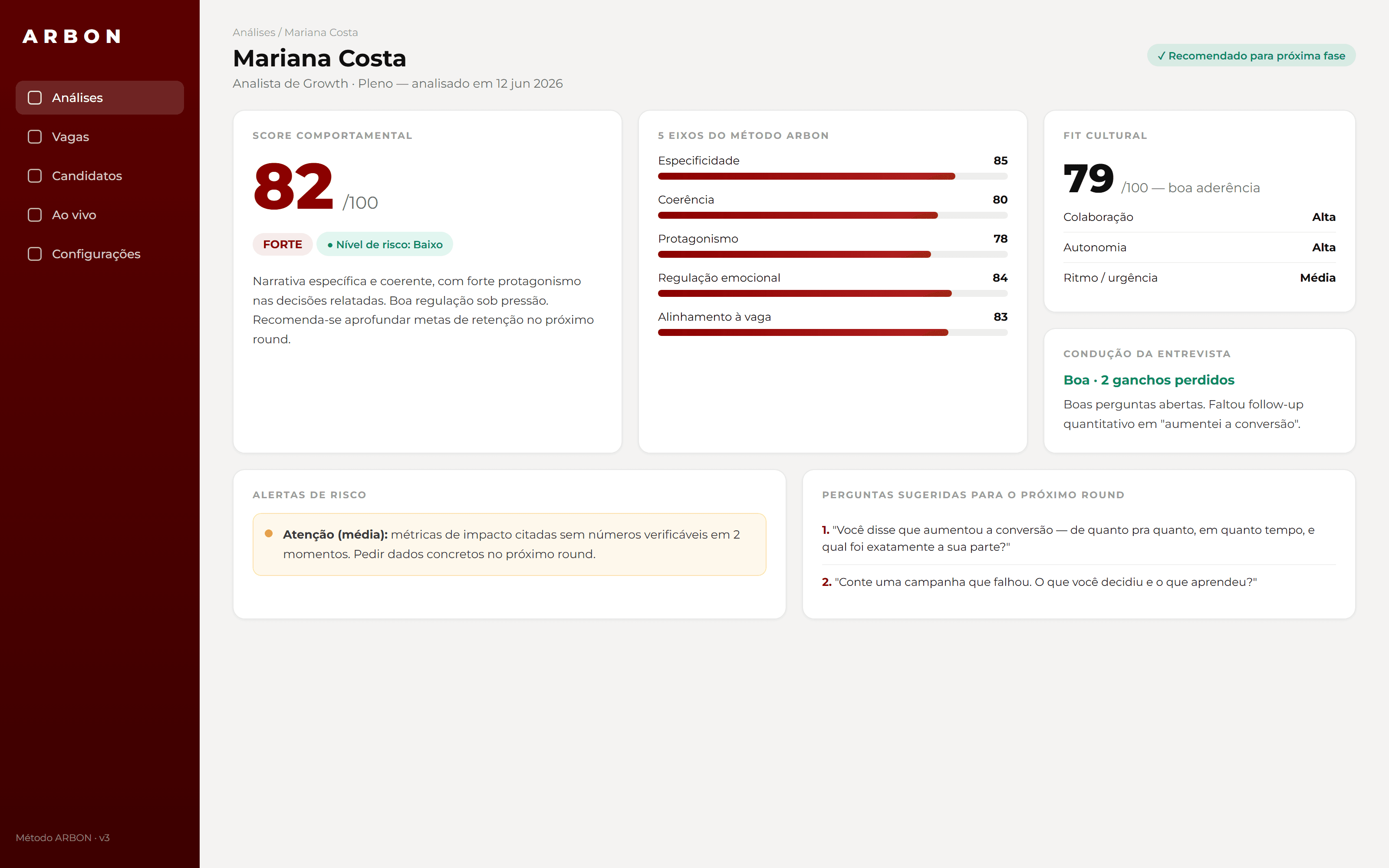This screenshot has height=868, width=1389.
Task: Follow the Análises breadcrumb link
Action: coord(253,33)
